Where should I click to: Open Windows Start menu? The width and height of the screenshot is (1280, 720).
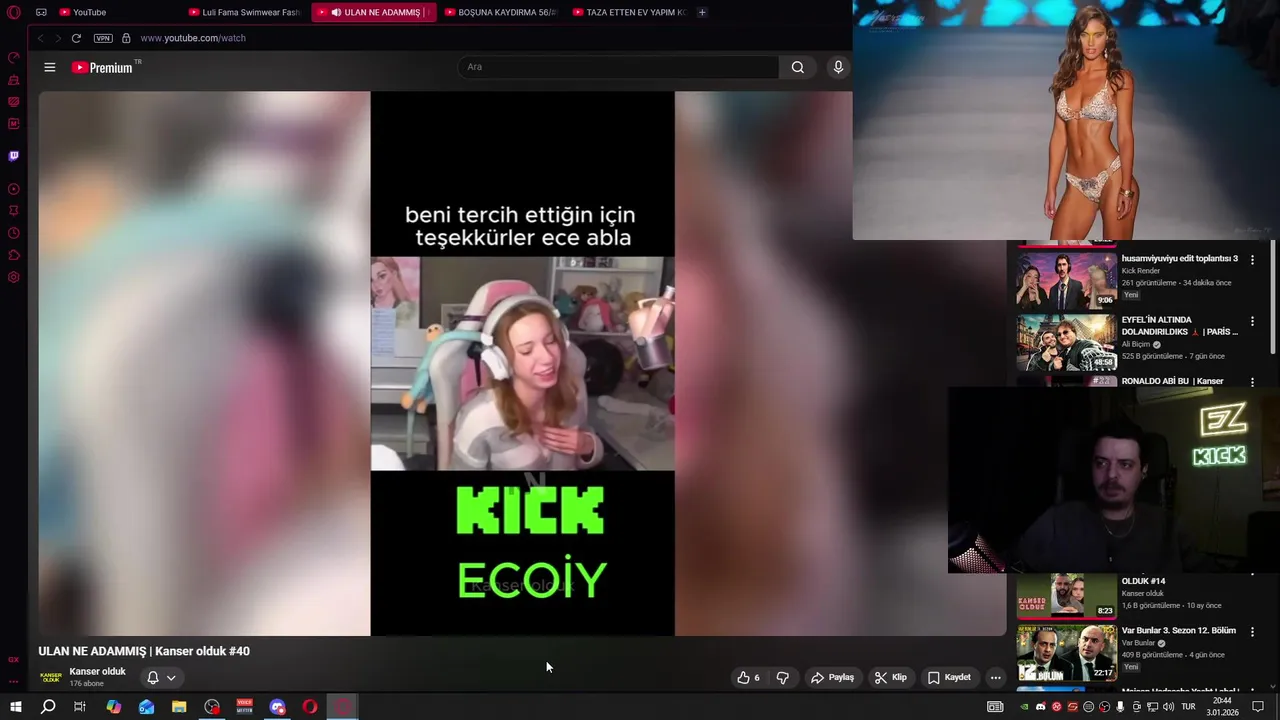pos(15,707)
